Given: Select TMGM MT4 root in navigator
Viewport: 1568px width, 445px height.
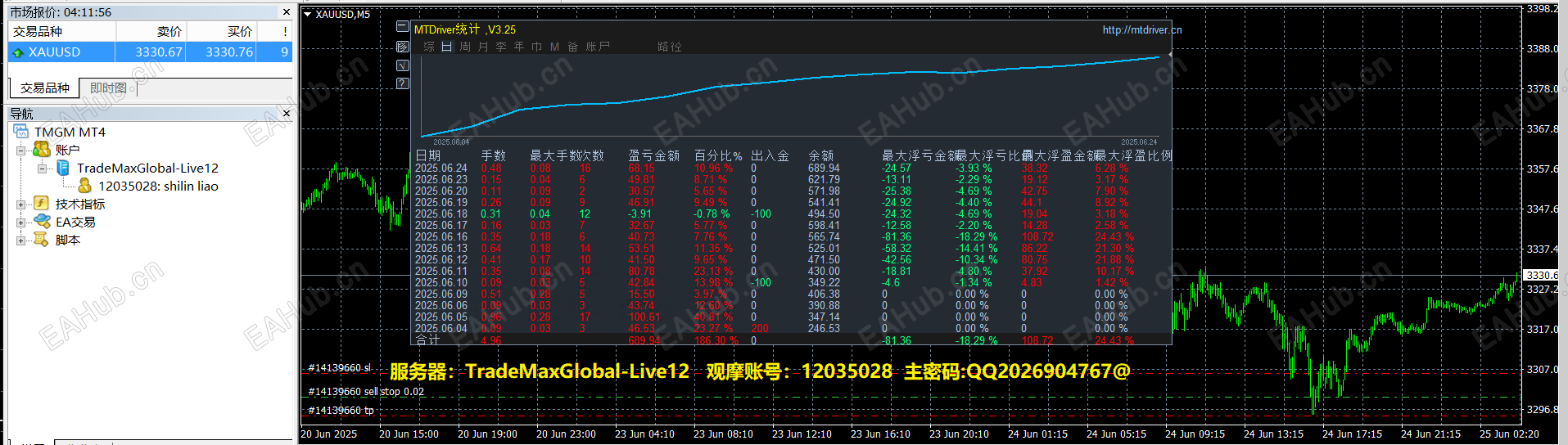Looking at the screenshot, I should click(70, 132).
